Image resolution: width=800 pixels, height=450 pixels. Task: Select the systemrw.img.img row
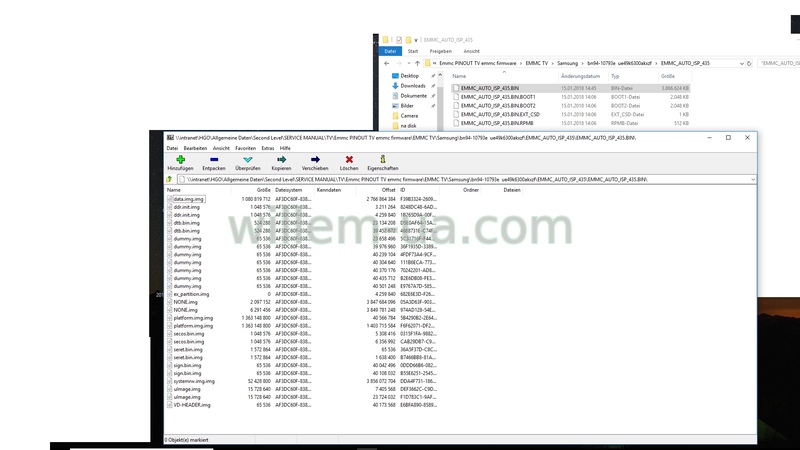302,381
